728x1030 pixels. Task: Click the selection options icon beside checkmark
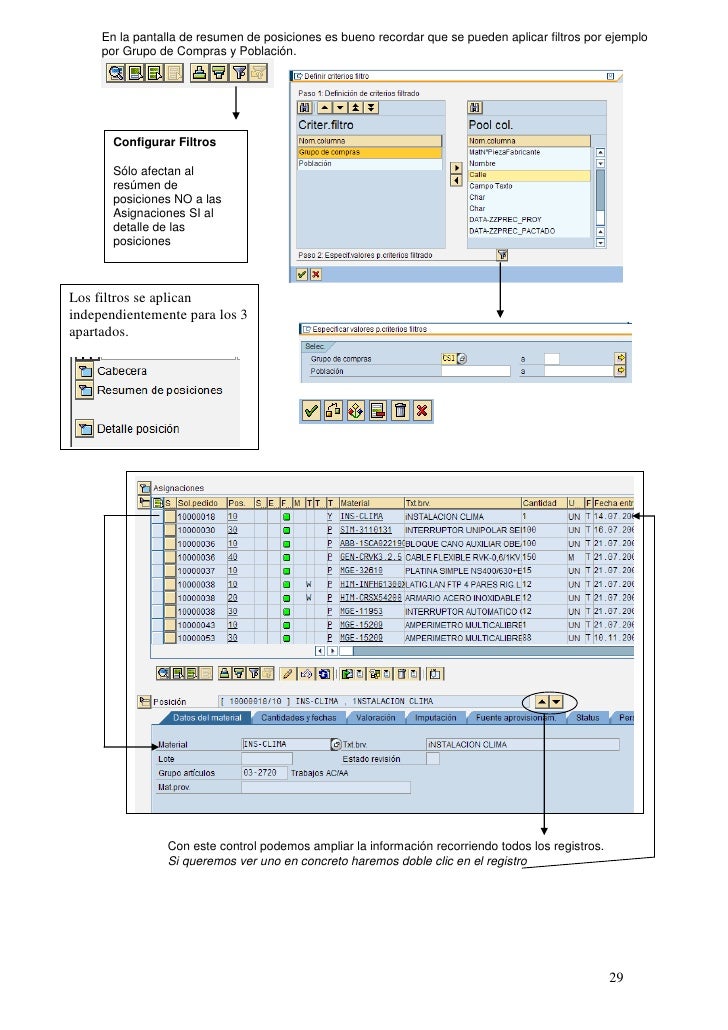click(334, 411)
